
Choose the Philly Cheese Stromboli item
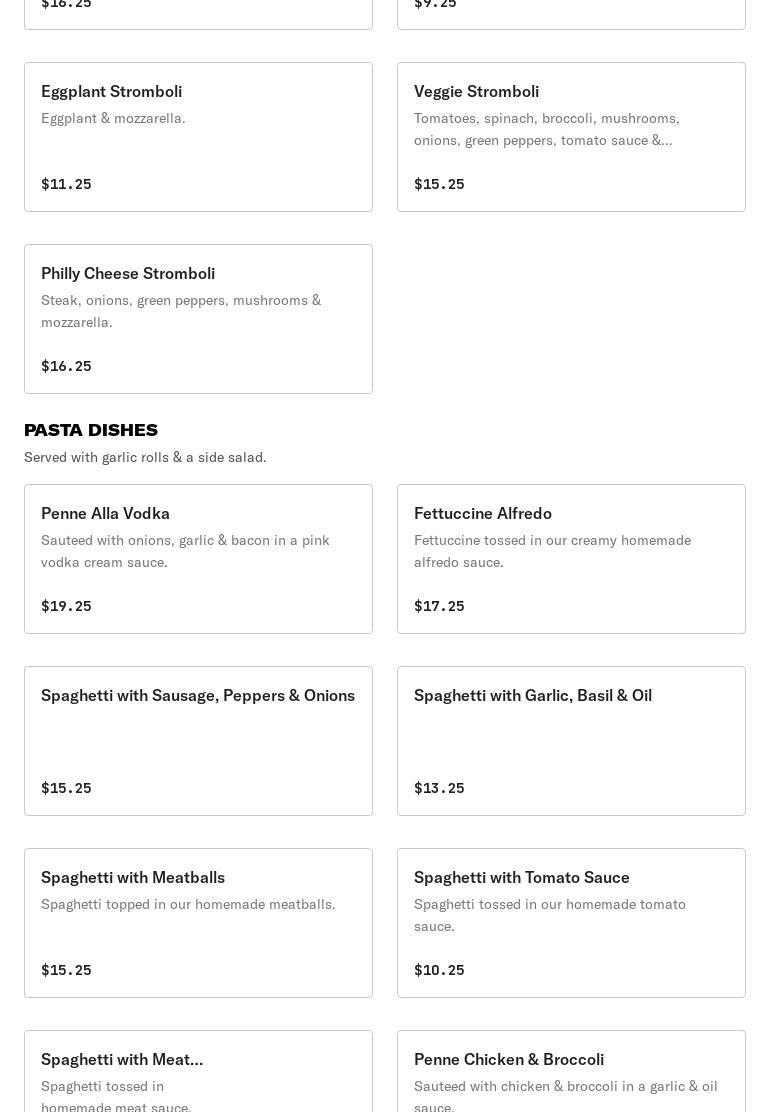pyautogui.click(x=198, y=319)
